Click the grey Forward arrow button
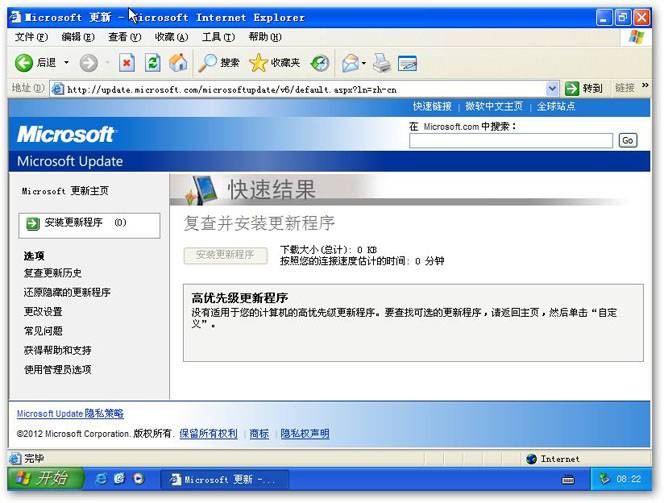This screenshot has width=664, height=503. pyautogui.click(x=89, y=63)
